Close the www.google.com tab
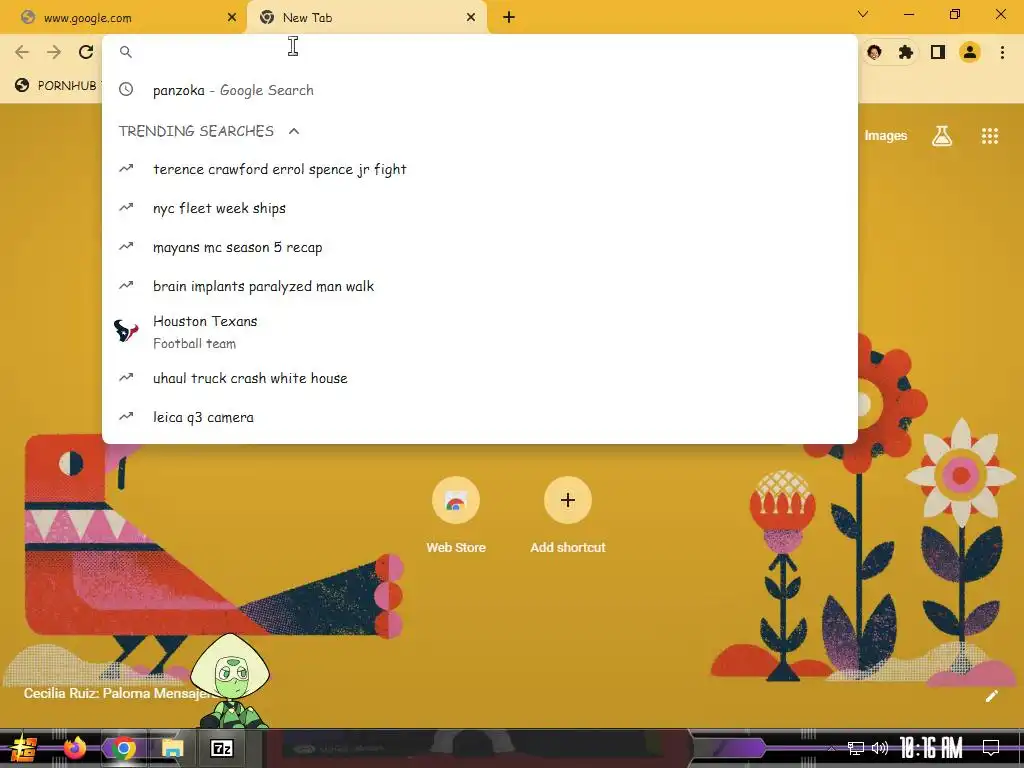Viewport: 1024px width, 768px height. pos(232,18)
